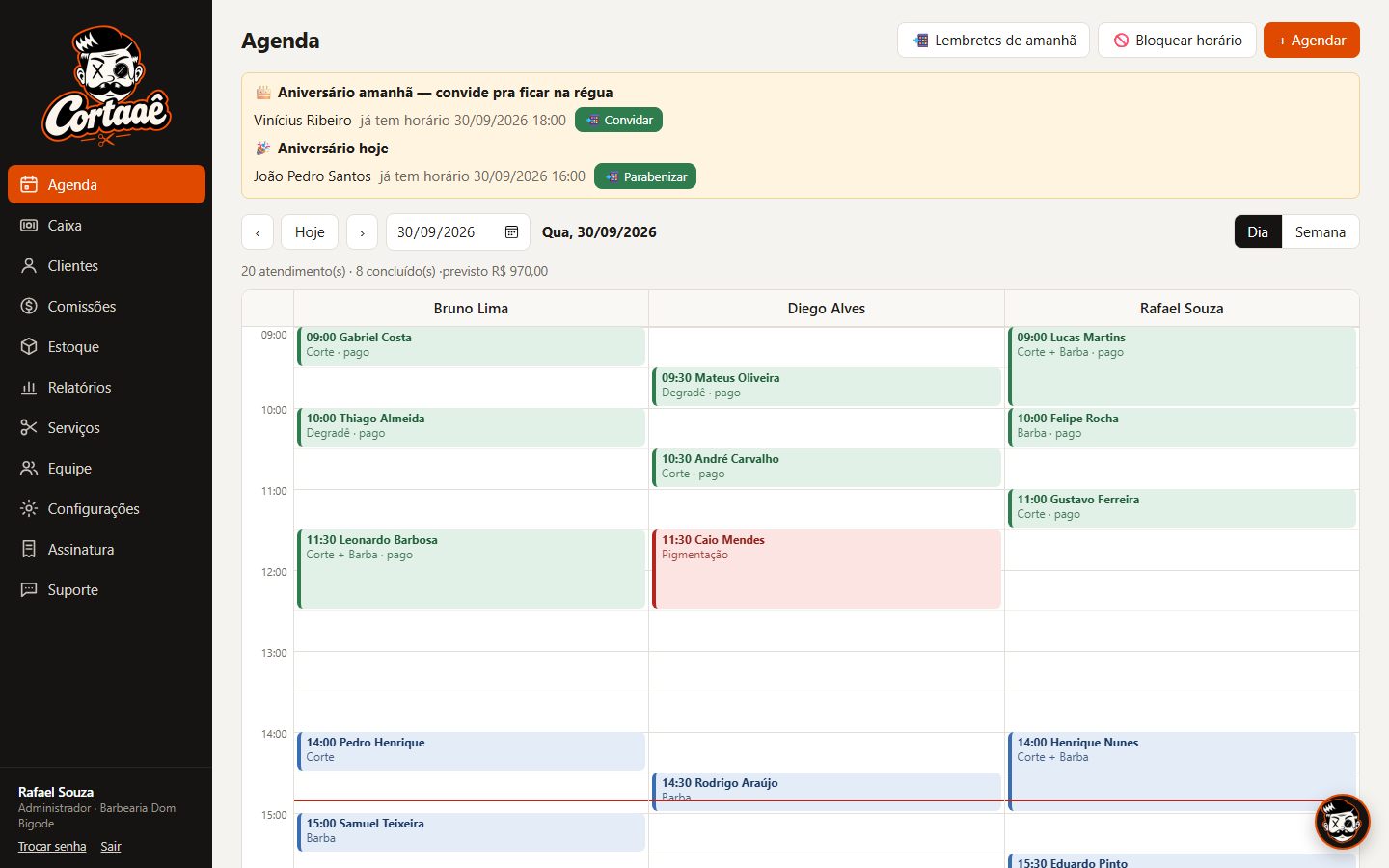Open the 09:30 Mateus Oliveira appointment
The width and height of the screenshot is (1389, 868).
tap(827, 387)
